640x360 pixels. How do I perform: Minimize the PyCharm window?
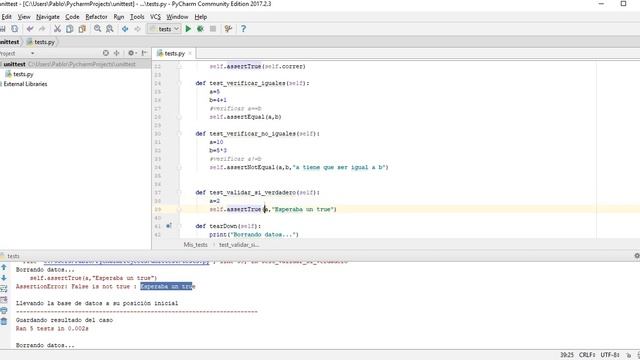tap(601, 4)
